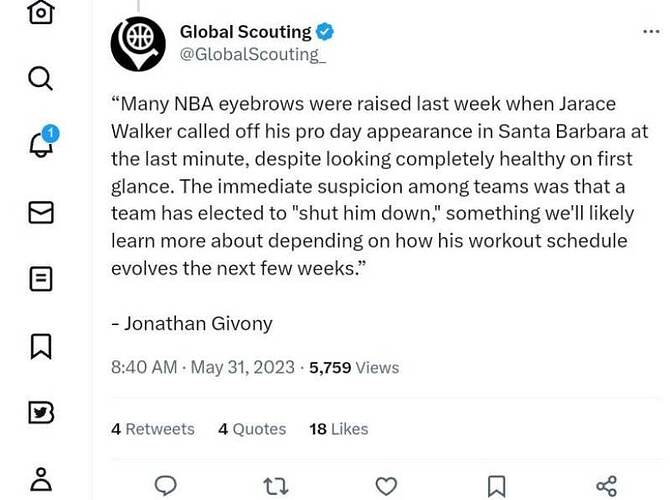Like the tweet with heart icon
The height and width of the screenshot is (500, 670).
[x=386, y=486]
